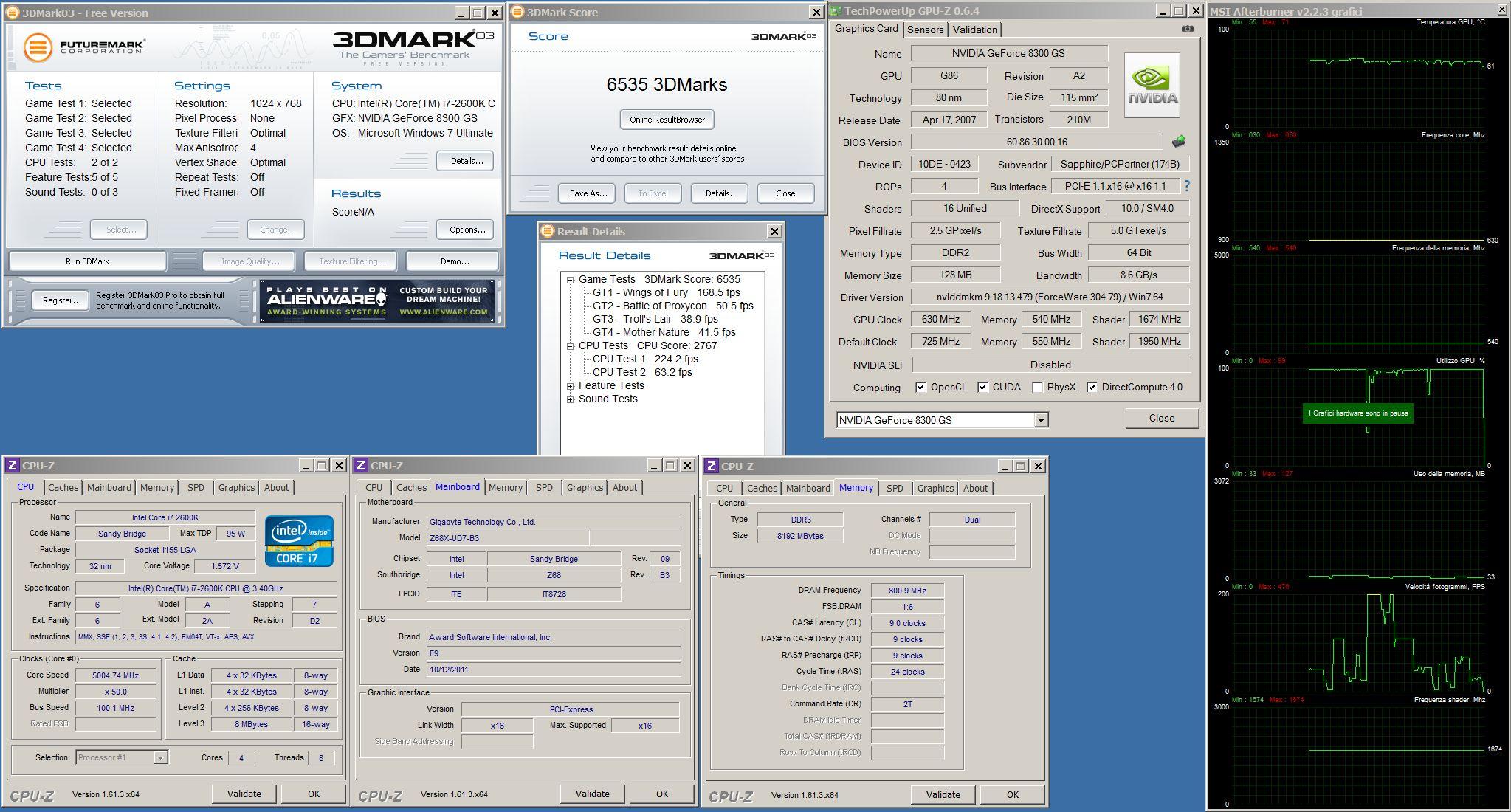Click the Futuremark Corporation logo
Image resolution: width=1511 pixels, height=812 pixels.
pyautogui.click(x=83, y=47)
